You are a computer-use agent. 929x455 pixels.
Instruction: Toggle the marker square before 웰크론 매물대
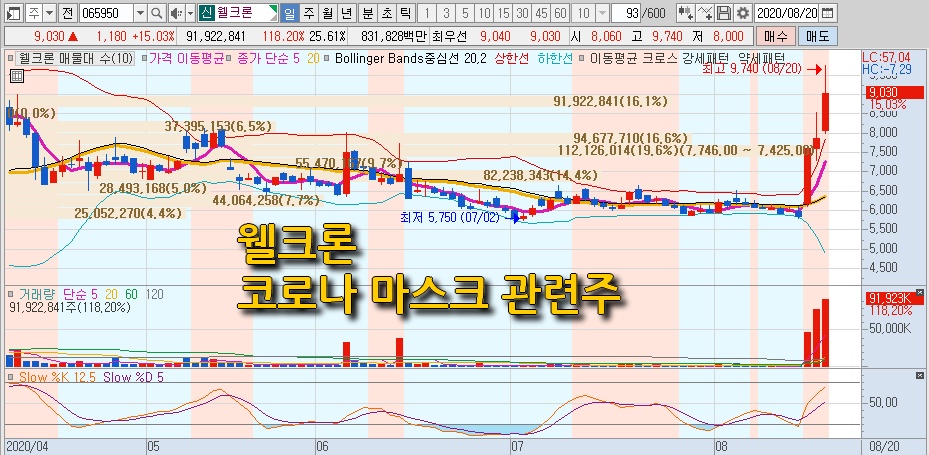pos(11,59)
